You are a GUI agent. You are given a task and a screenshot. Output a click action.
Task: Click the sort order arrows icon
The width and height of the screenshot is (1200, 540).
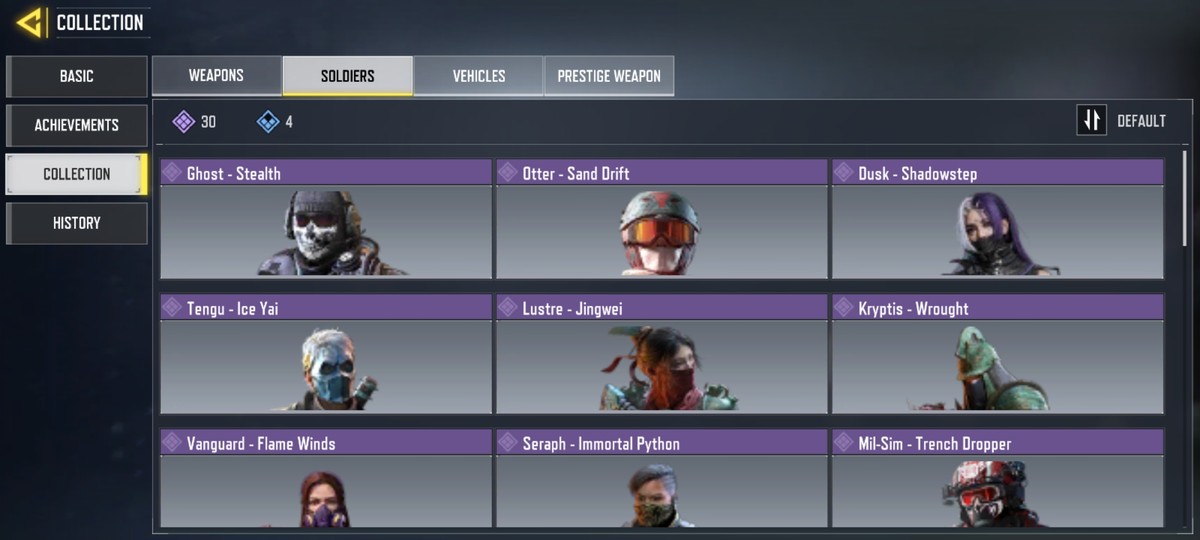(x=1091, y=120)
